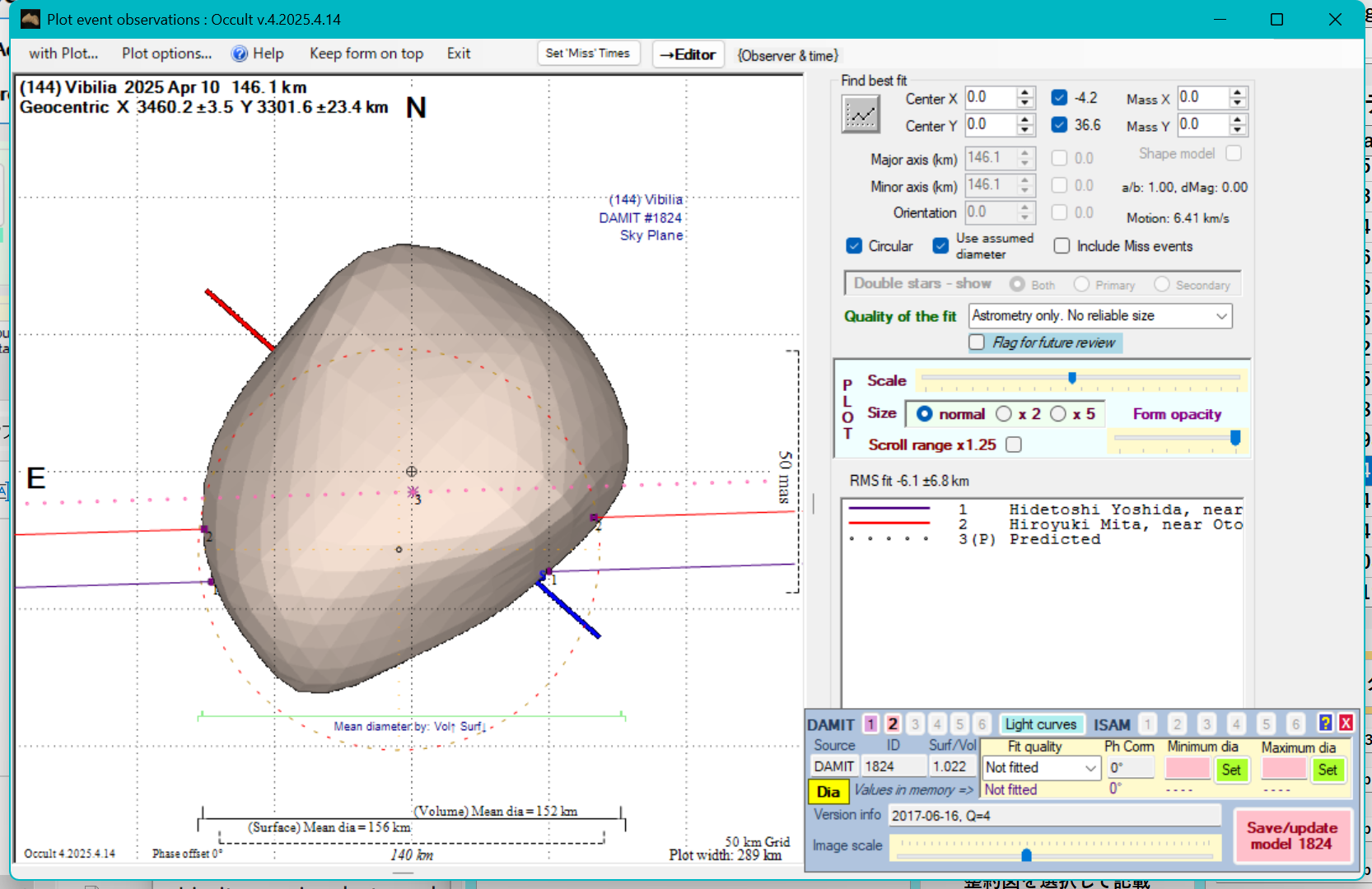
Task: Select DAMIT model number 1
Action: click(x=870, y=724)
